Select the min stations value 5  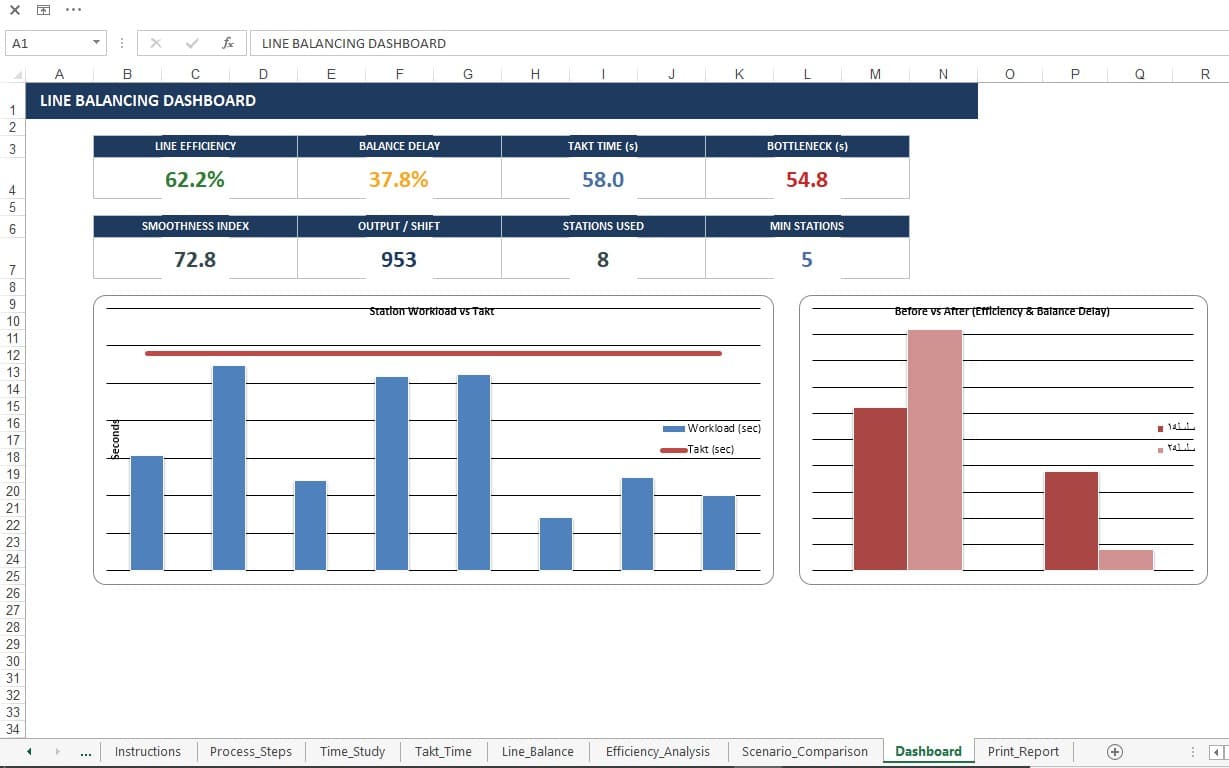coord(807,259)
